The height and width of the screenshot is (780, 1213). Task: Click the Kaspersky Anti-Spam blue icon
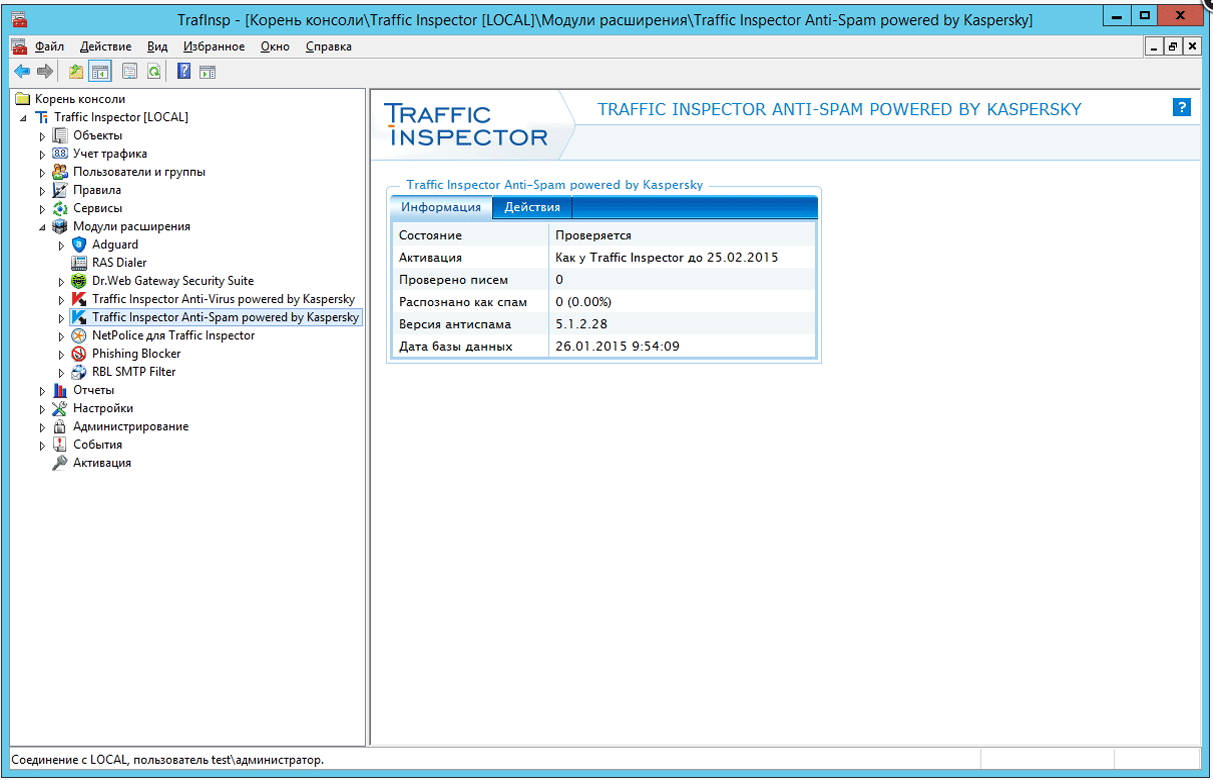tap(79, 317)
